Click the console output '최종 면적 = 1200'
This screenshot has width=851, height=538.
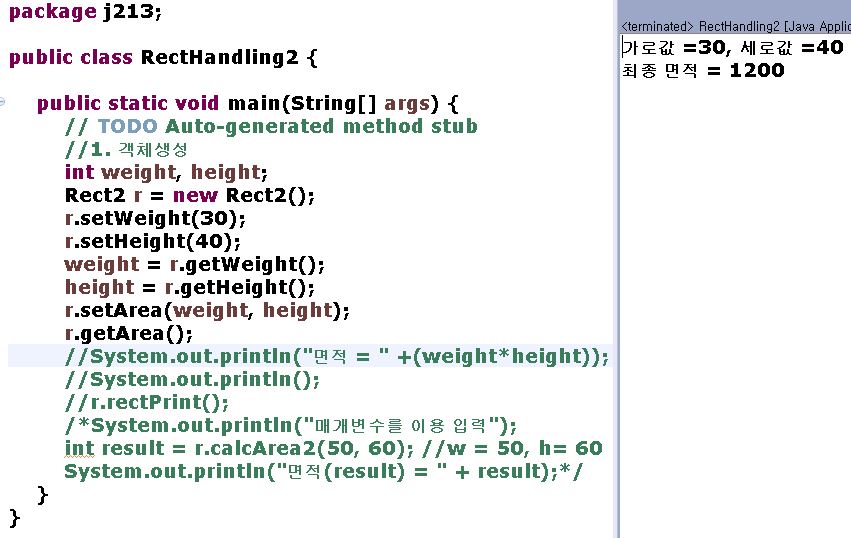coord(703,71)
